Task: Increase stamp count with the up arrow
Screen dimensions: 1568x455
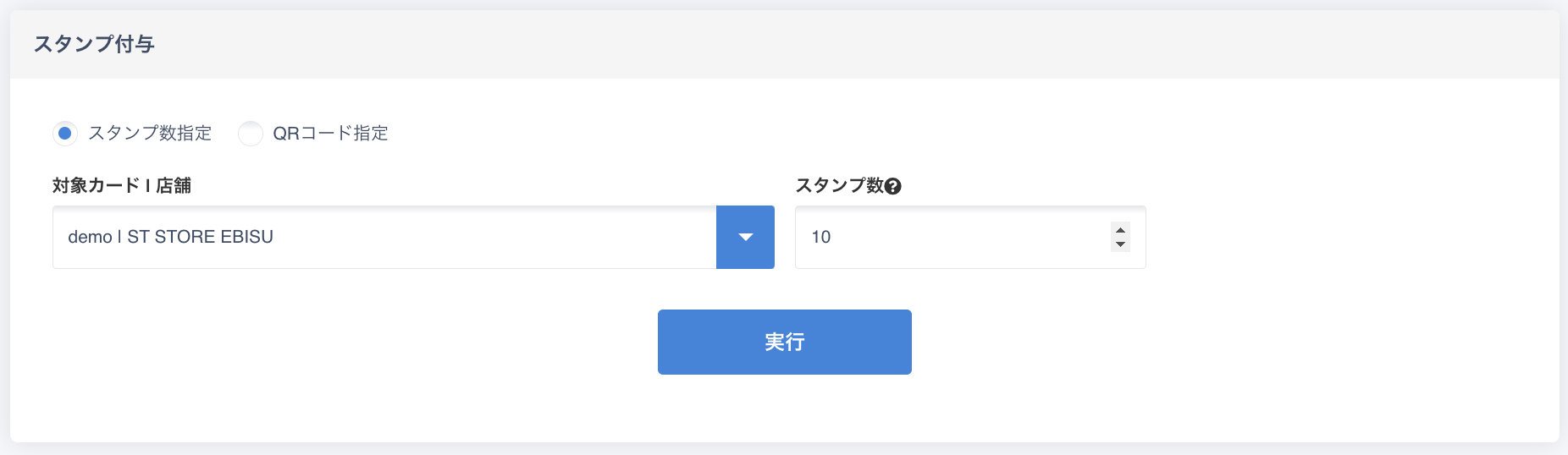Action: point(1120,230)
